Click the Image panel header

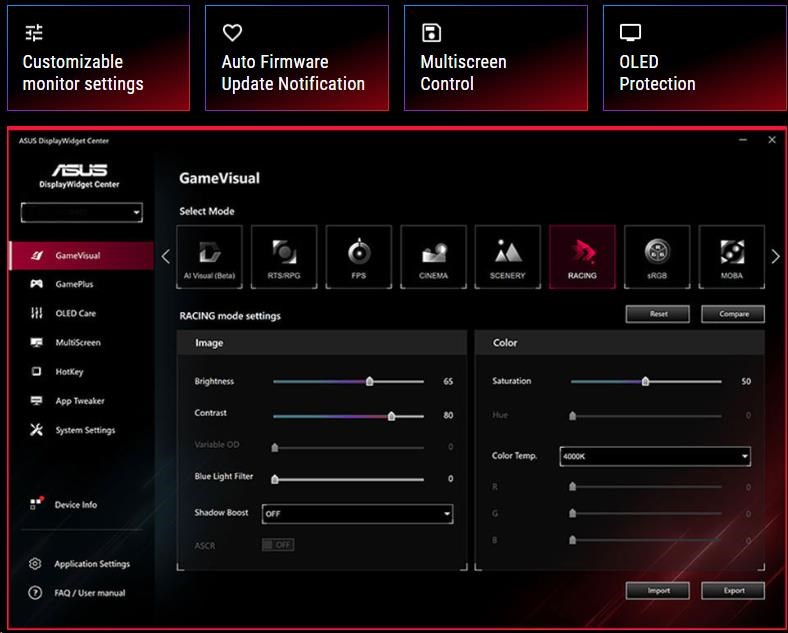point(322,343)
